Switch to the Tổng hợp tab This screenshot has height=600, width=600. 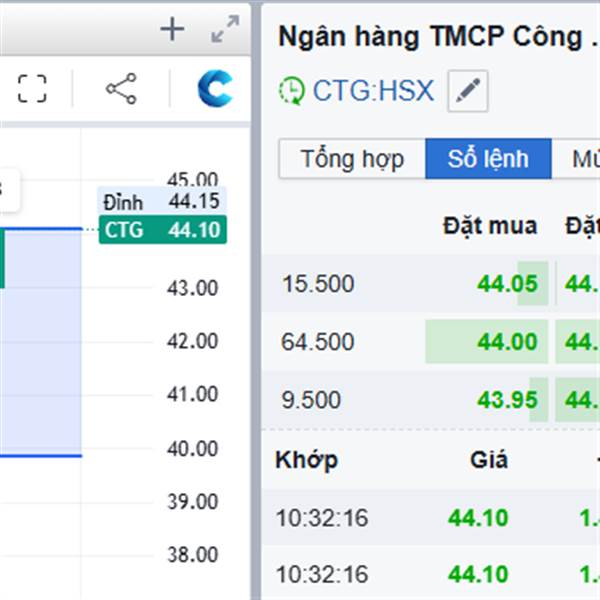pos(352,159)
